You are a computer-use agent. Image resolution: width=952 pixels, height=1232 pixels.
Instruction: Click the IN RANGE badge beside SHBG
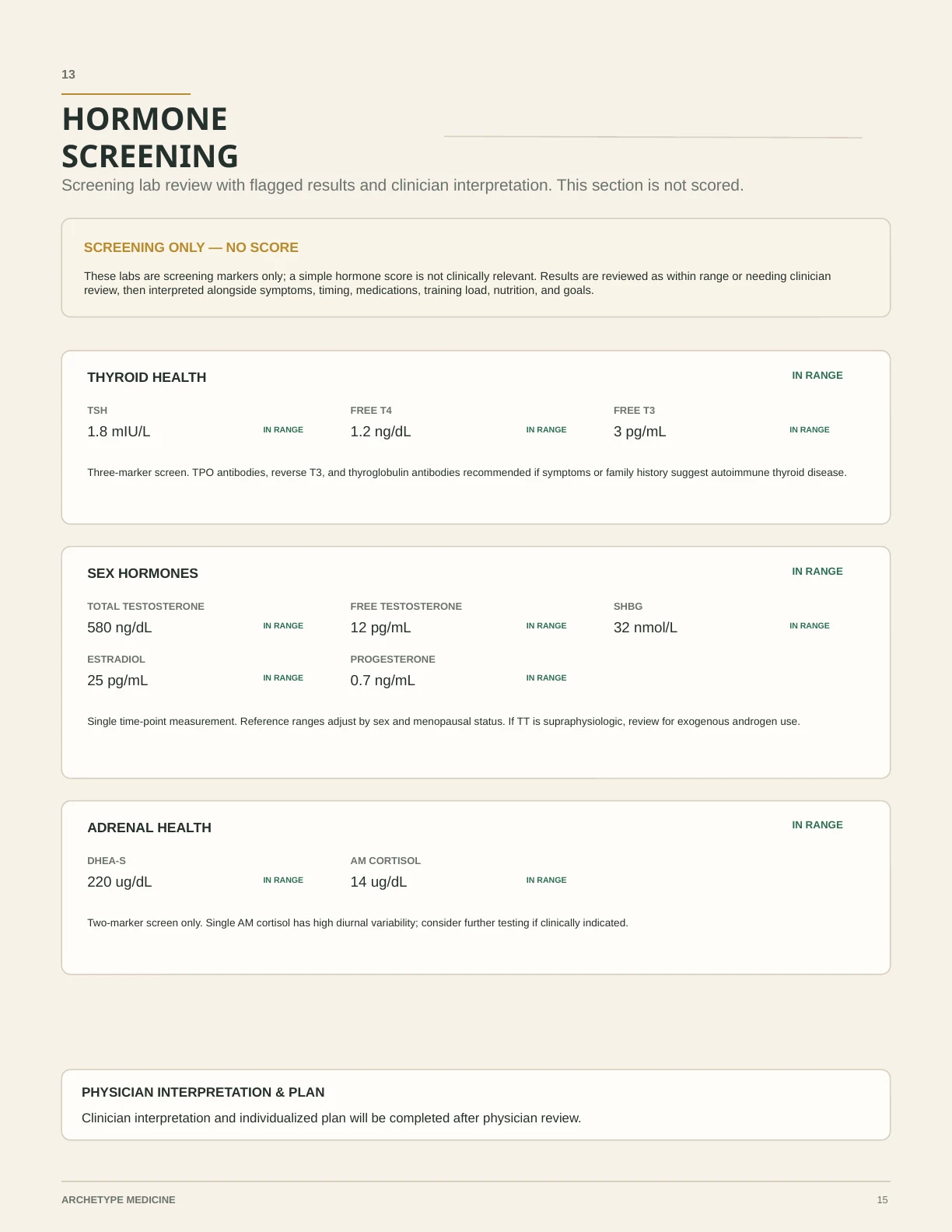810,626
